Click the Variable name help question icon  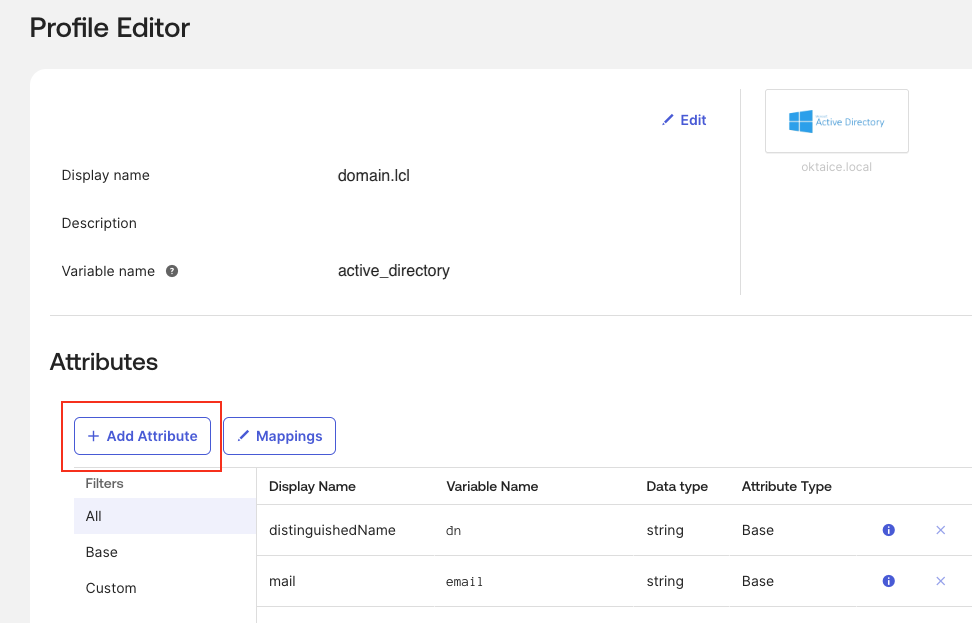click(x=172, y=271)
